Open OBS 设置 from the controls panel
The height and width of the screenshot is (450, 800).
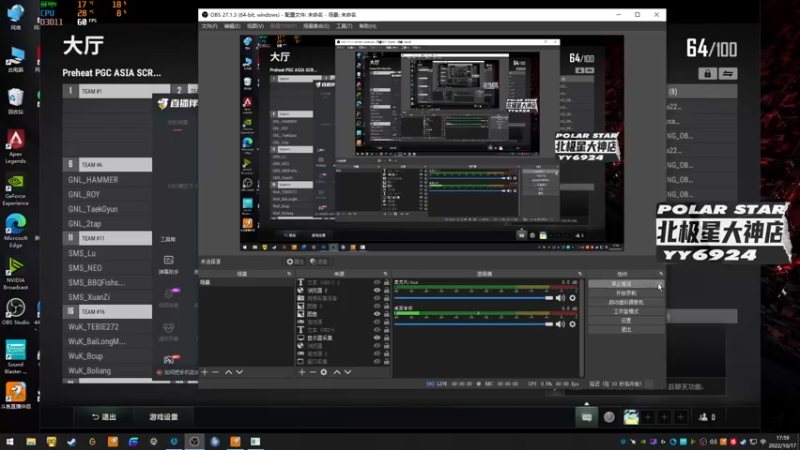coord(626,320)
